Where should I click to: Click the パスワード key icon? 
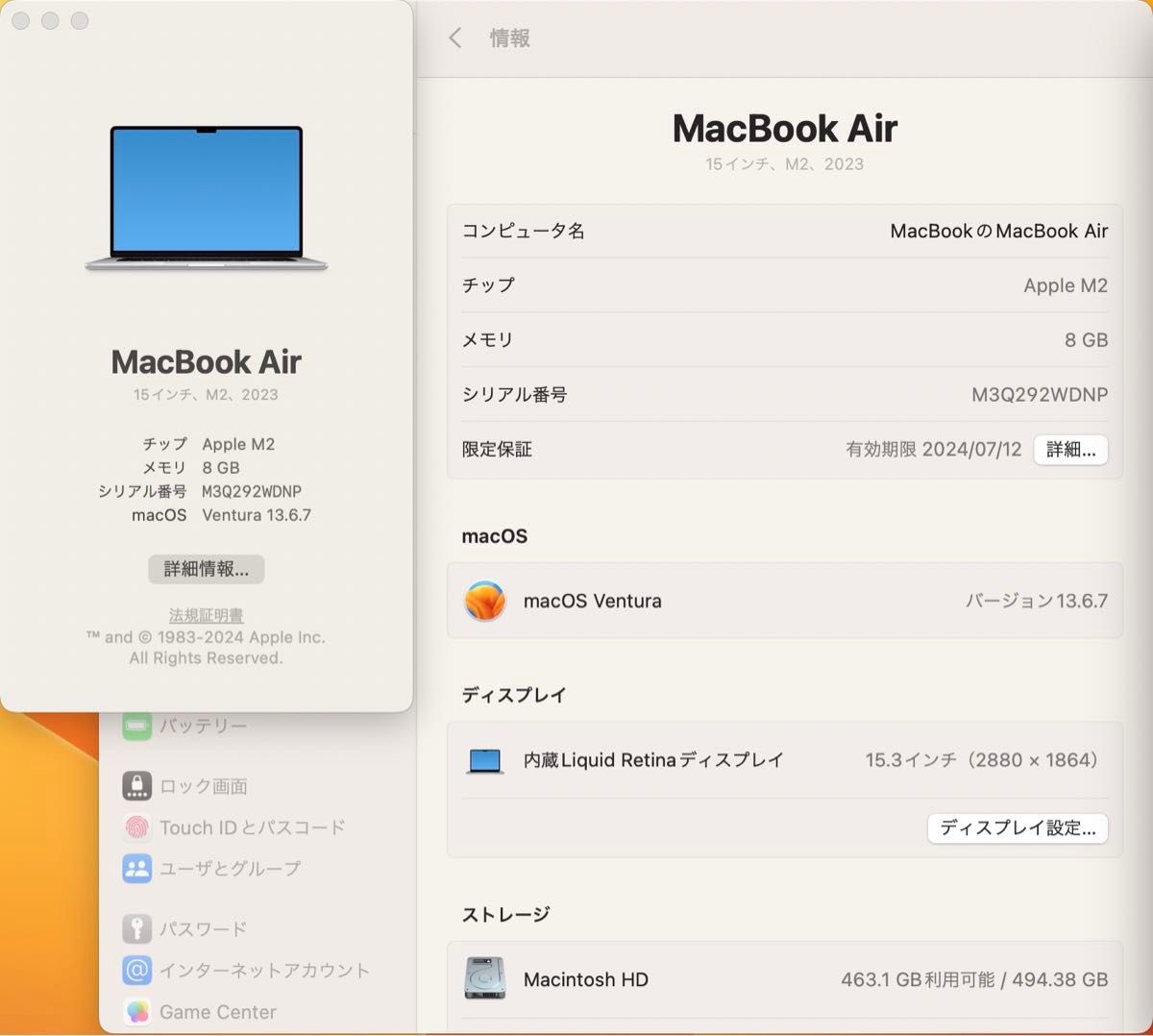[x=137, y=928]
